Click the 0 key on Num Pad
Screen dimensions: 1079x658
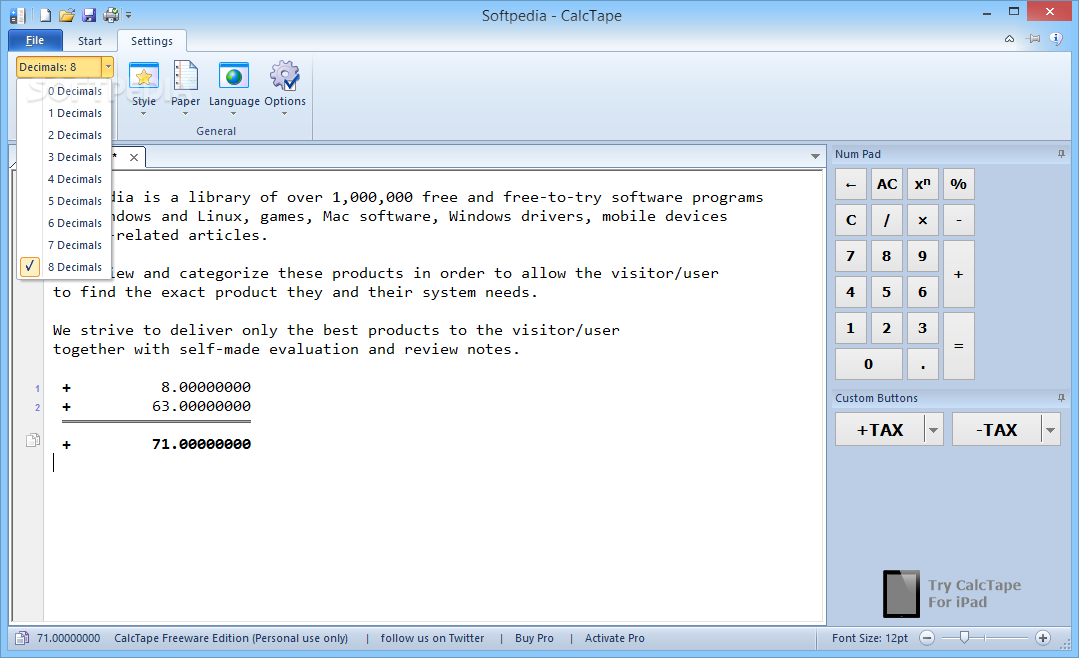(869, 364)
